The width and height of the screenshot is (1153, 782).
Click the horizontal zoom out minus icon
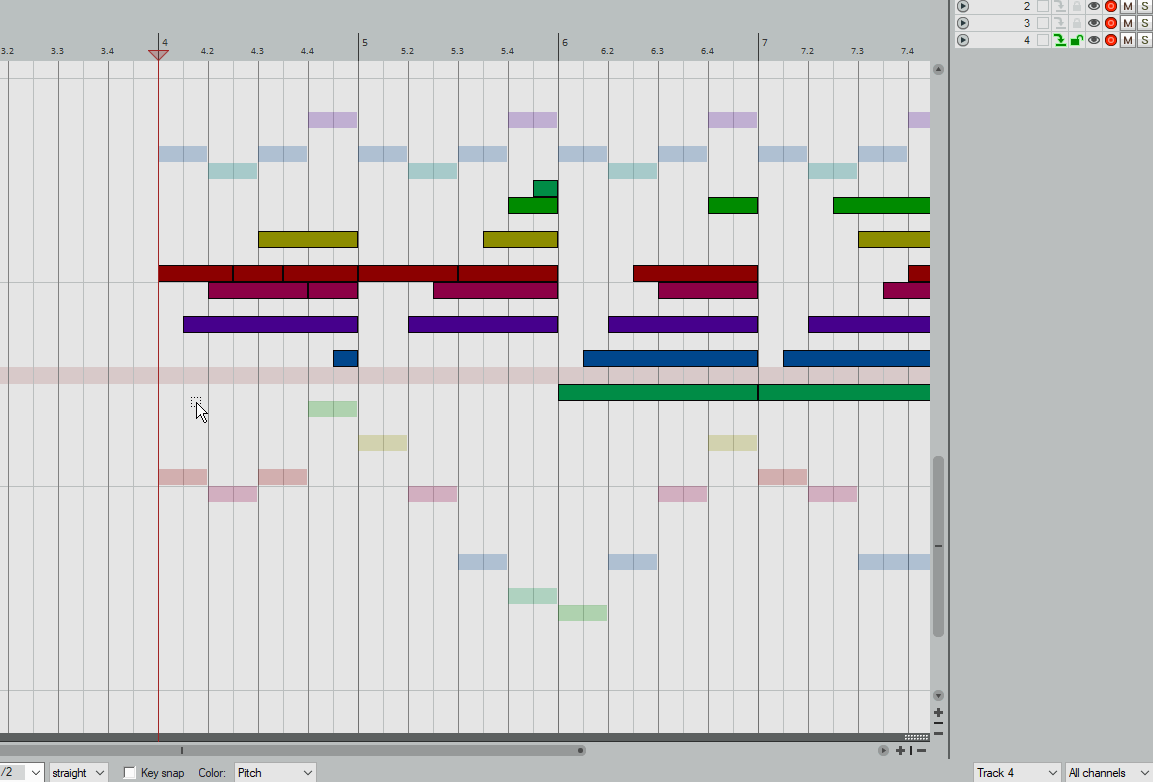921,750
